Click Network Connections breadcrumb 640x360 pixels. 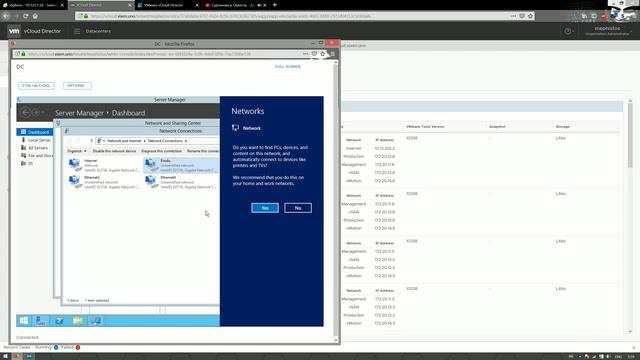point(165,141)
